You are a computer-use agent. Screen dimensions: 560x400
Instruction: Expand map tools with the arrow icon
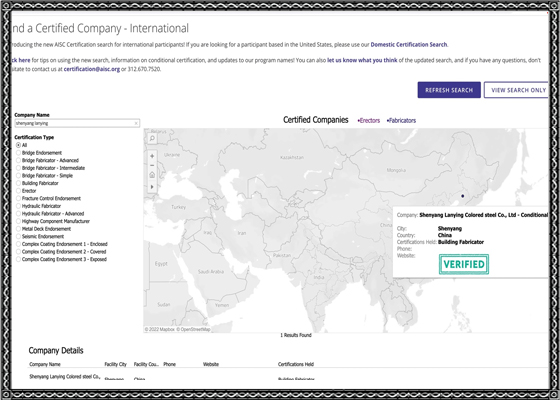click(152, 187)
